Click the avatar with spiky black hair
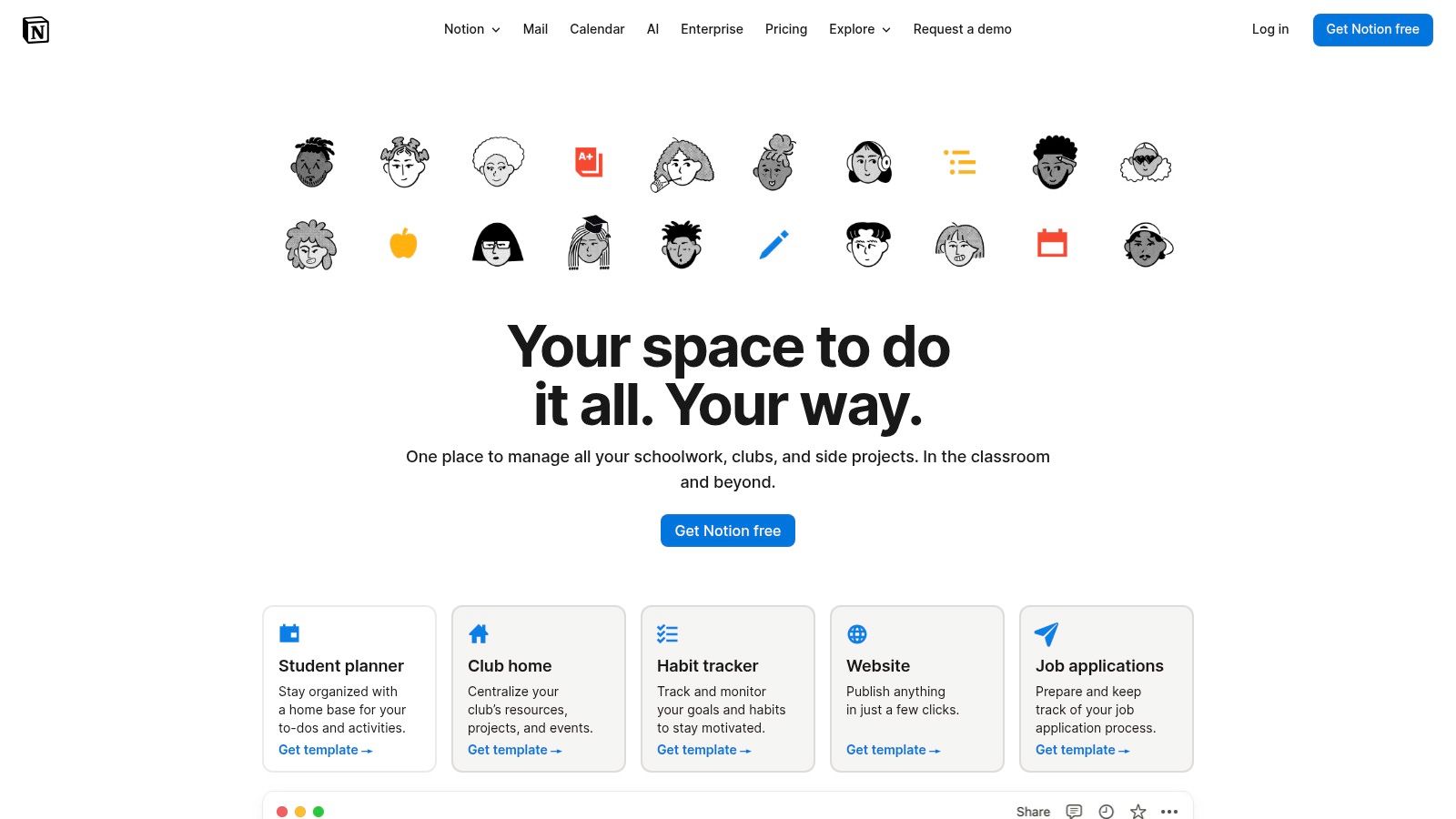1456x819 pixels. click(682, 244)
